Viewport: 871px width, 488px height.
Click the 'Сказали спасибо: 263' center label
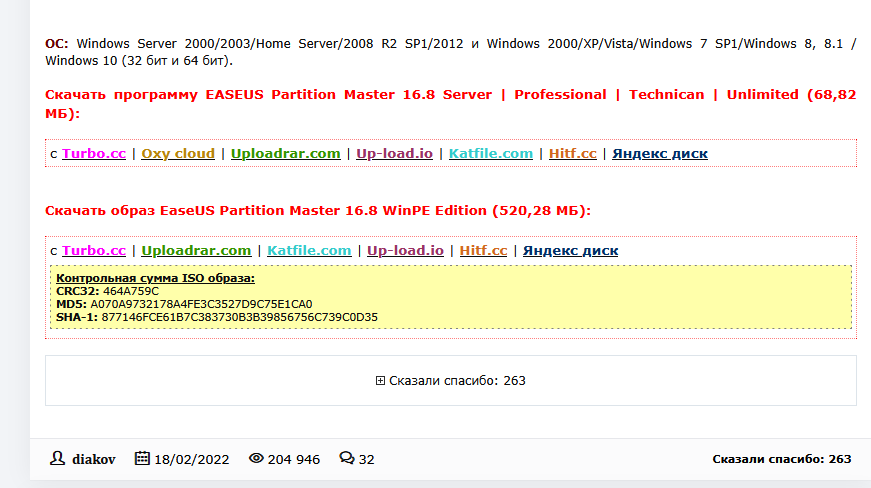pyautogui.click(x=457, y=380)
